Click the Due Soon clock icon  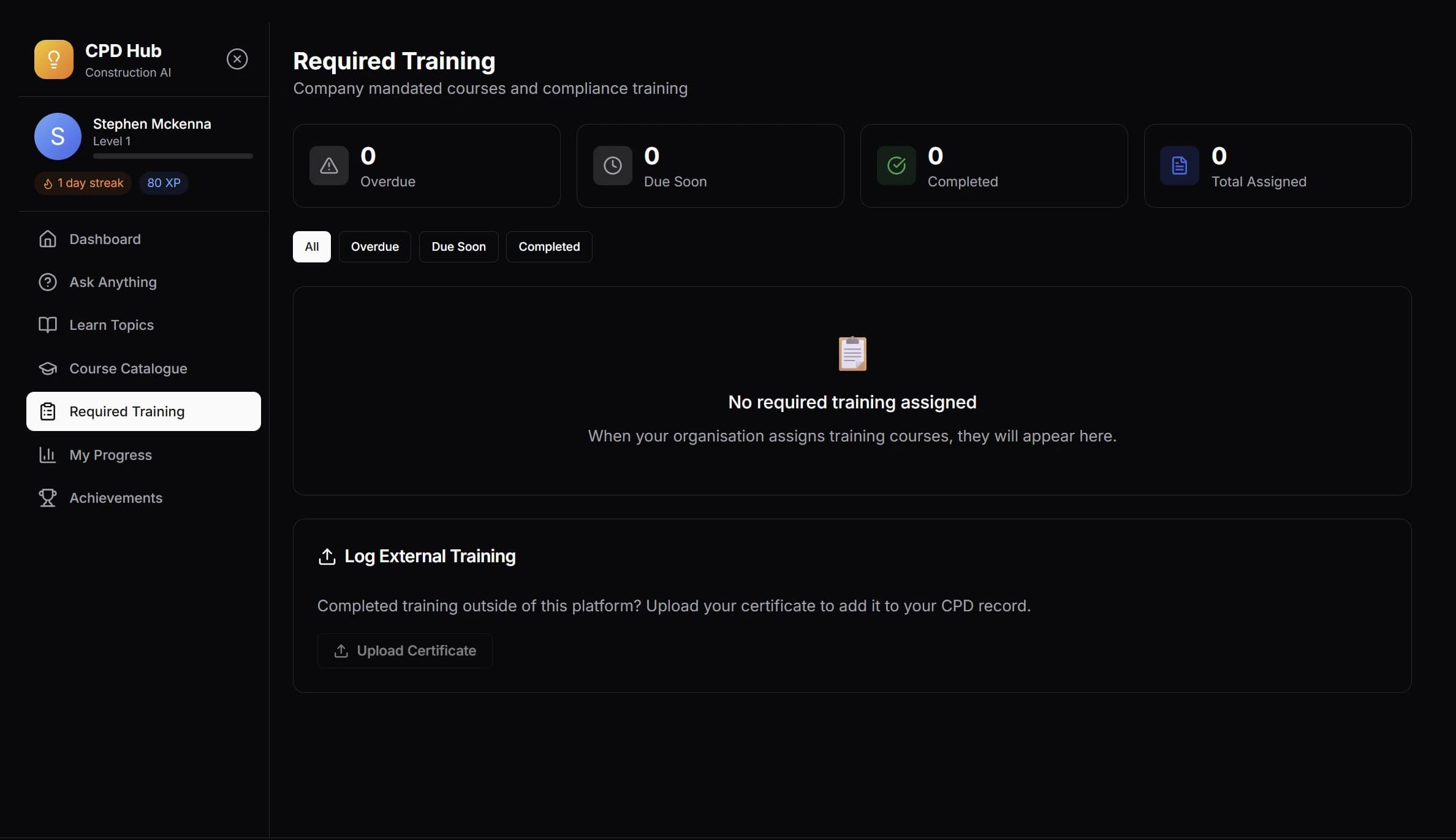pyautogui.click(x=612, y=166)
